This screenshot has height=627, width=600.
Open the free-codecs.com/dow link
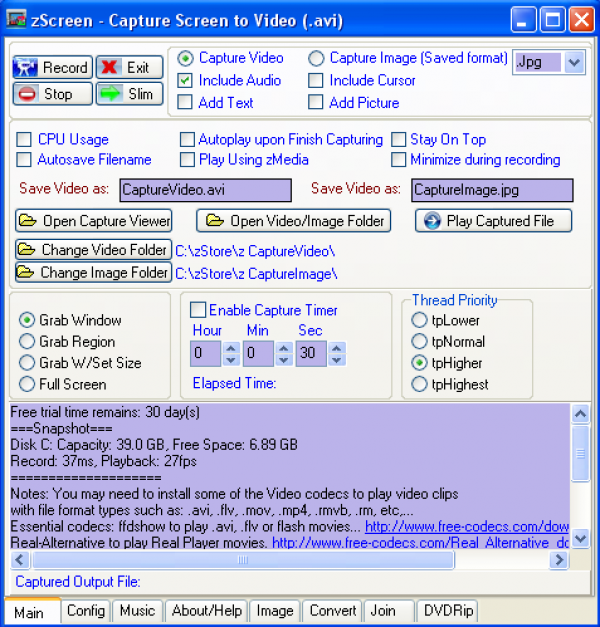(x=466, y=527)
